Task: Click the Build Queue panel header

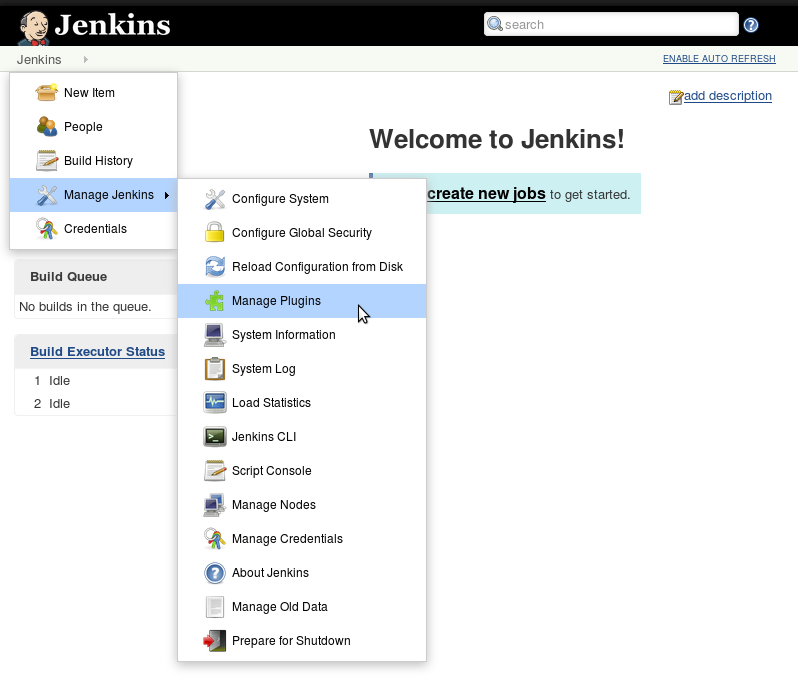Action: point(96,277)
